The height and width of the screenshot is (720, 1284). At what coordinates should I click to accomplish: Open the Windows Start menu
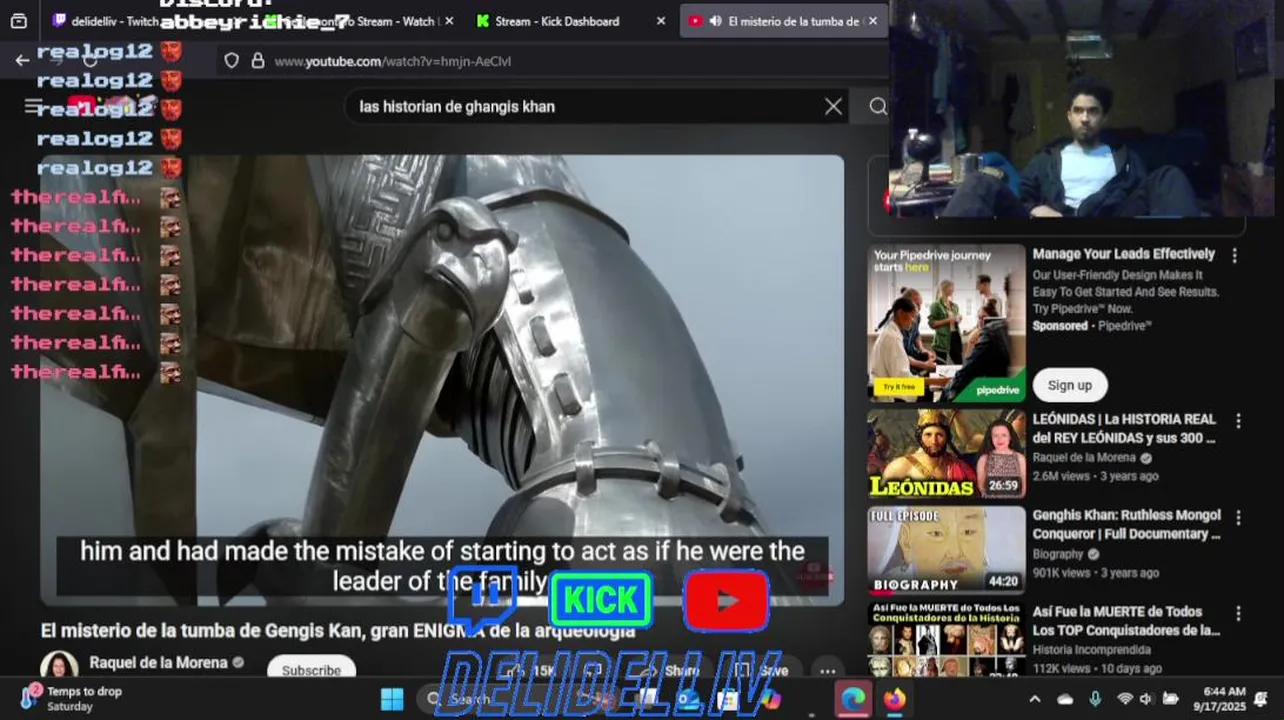392,699
